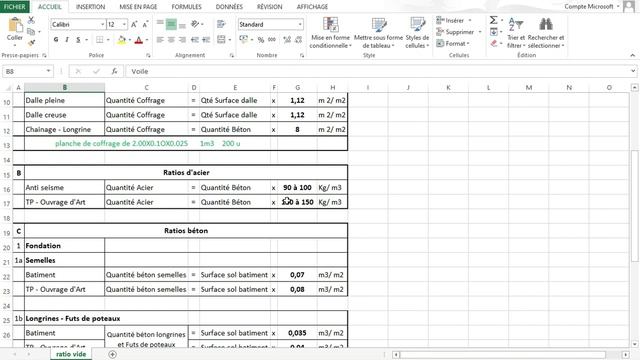This screenshot has width=640, height=360.
Task: Apply the red font color A
Action: click(x=138, y=40)
